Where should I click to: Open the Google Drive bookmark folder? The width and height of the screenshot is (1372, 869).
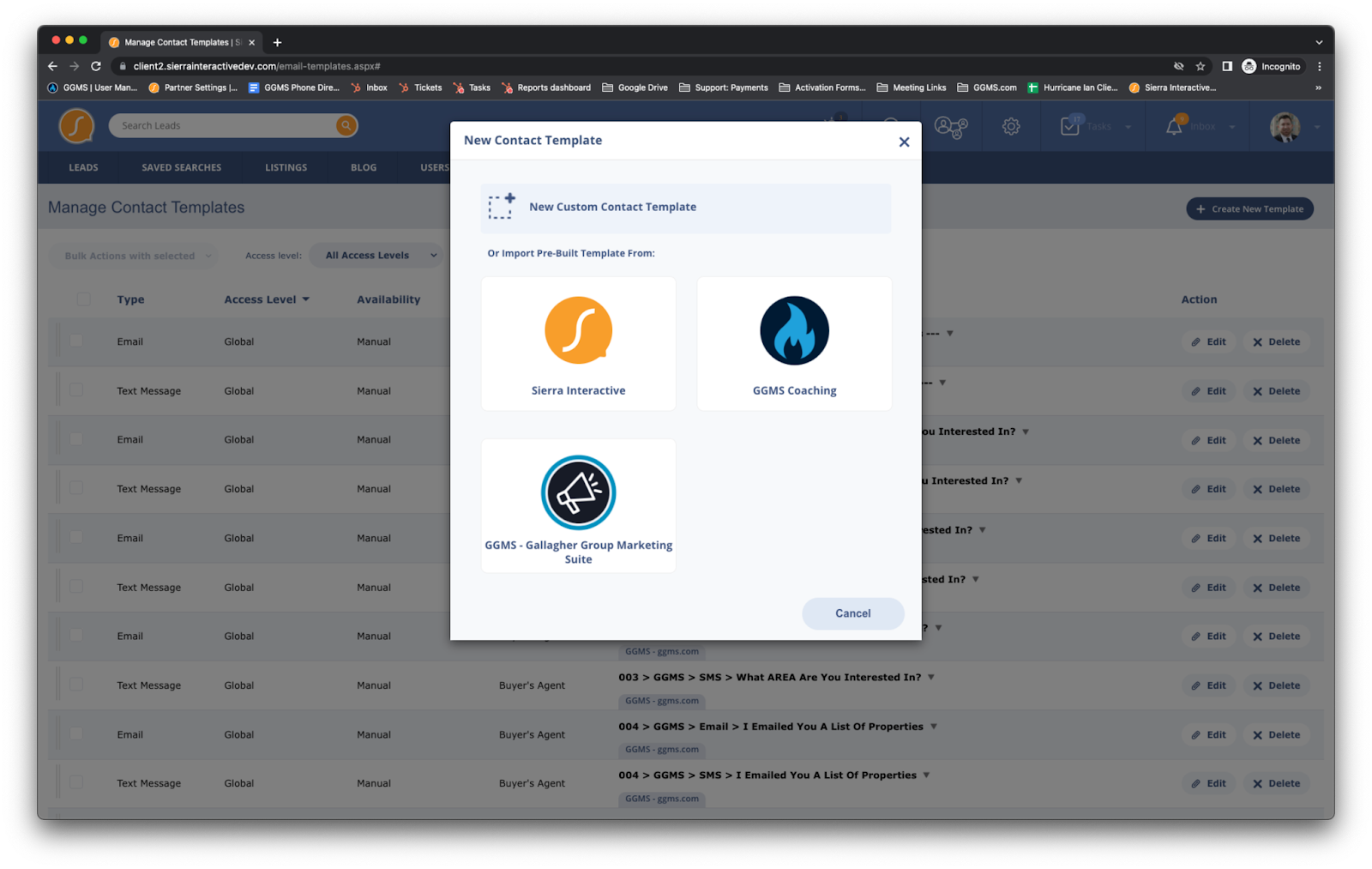[635, 88]
